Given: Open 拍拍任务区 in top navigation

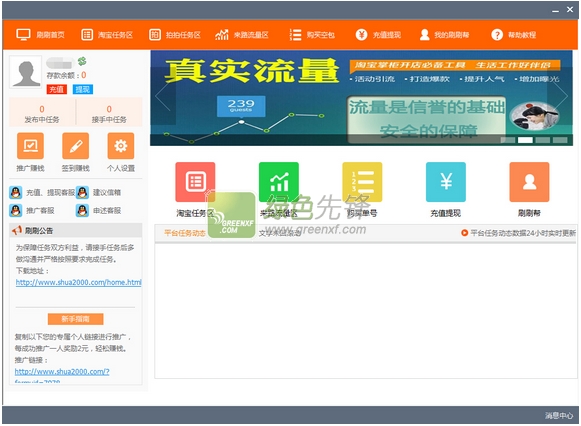Looking at the screenshot, I should 175,35.
